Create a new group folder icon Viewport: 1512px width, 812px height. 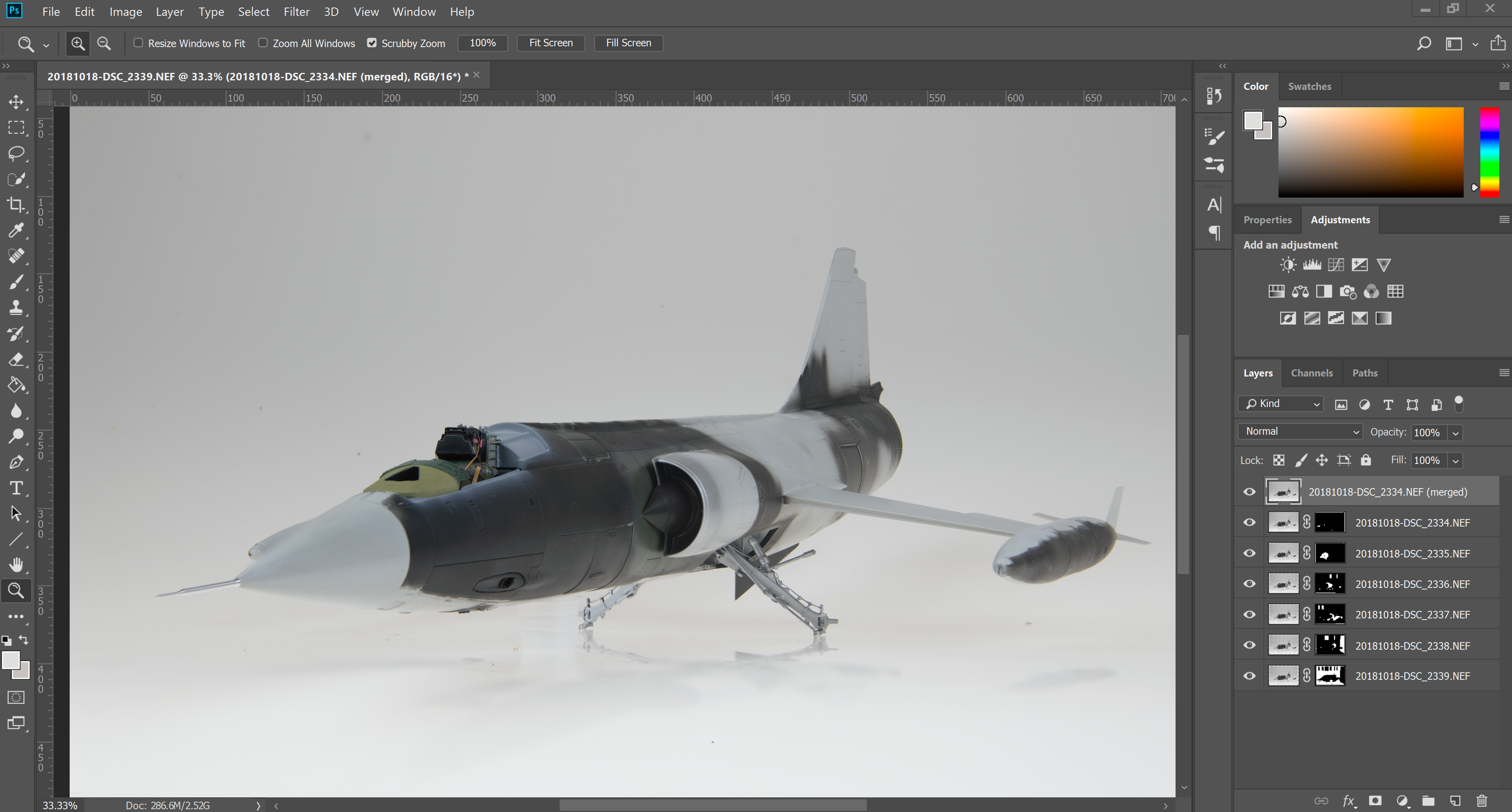(x=1428, y=801)
